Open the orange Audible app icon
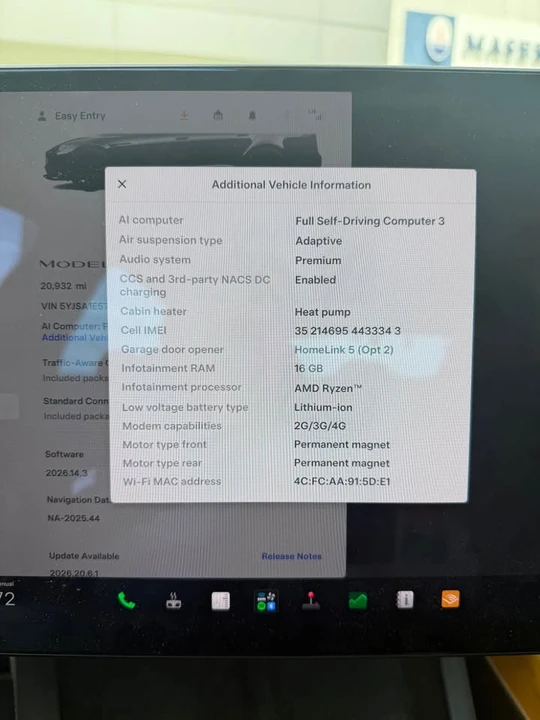 click(450, 599)
